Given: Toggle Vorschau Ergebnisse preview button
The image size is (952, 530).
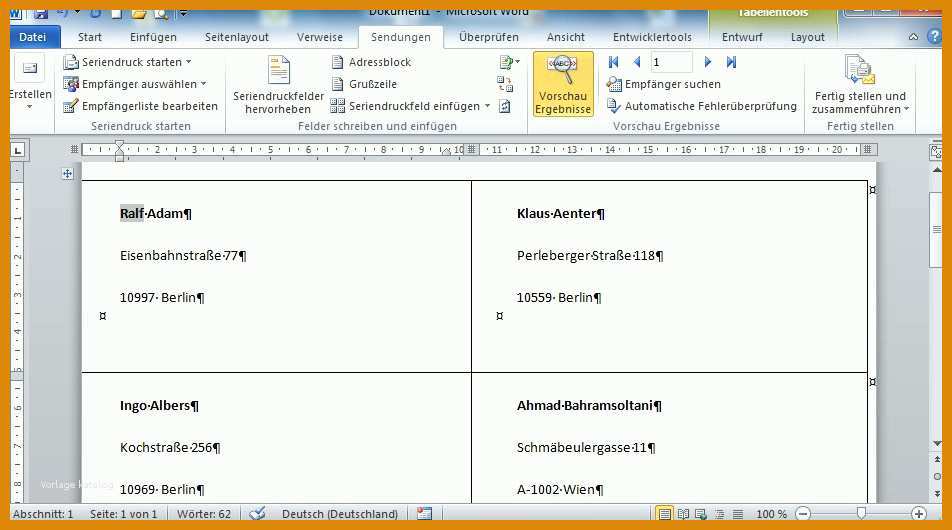Looking at the screenshot, I should [x=563, y=84].
